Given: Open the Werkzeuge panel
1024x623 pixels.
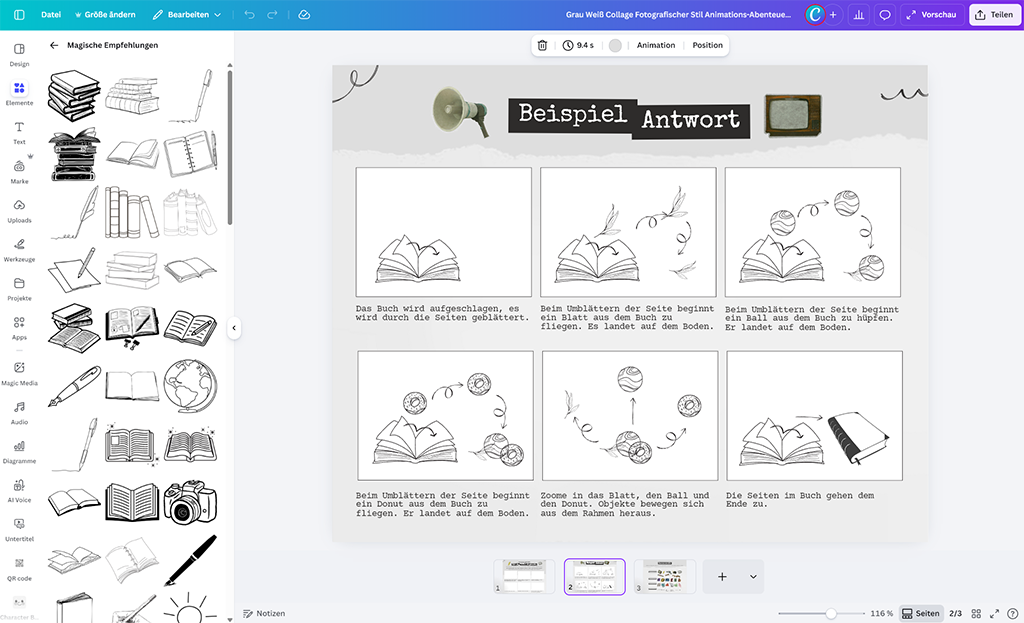Looking at the screenshot, I should (19, 250).
